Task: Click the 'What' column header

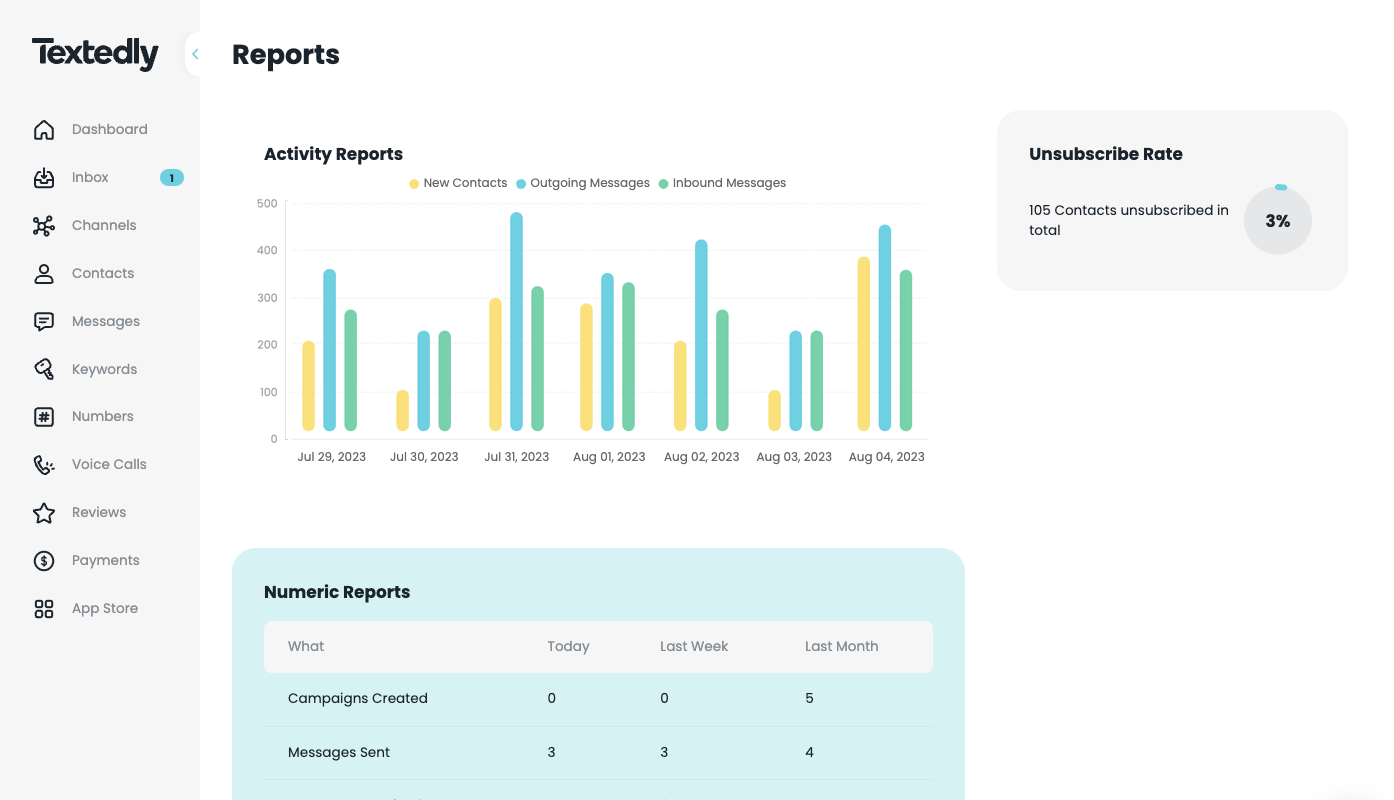Action: tap(306, 646)
